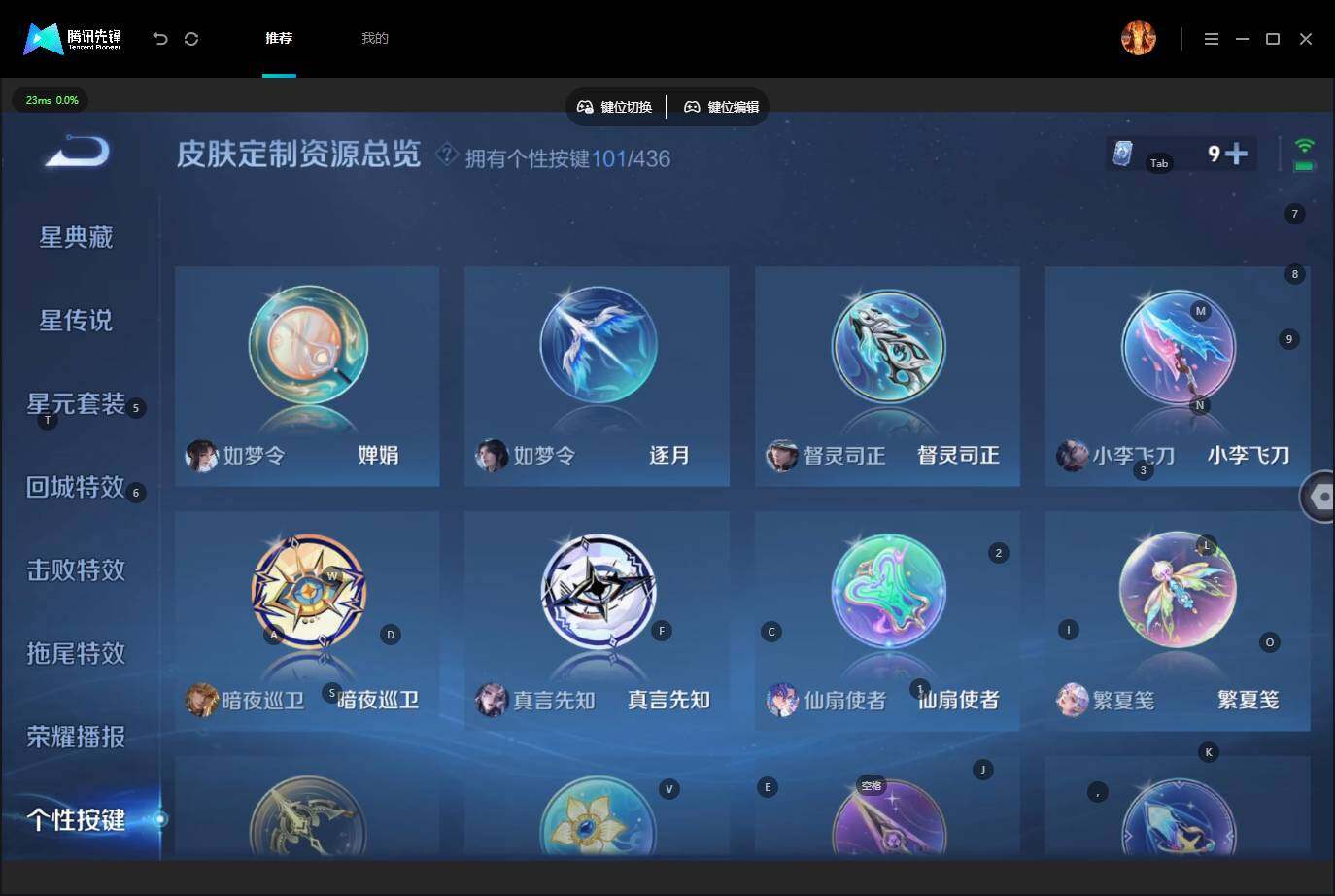Click the 真言先知 hero avatar

point(492,700)
